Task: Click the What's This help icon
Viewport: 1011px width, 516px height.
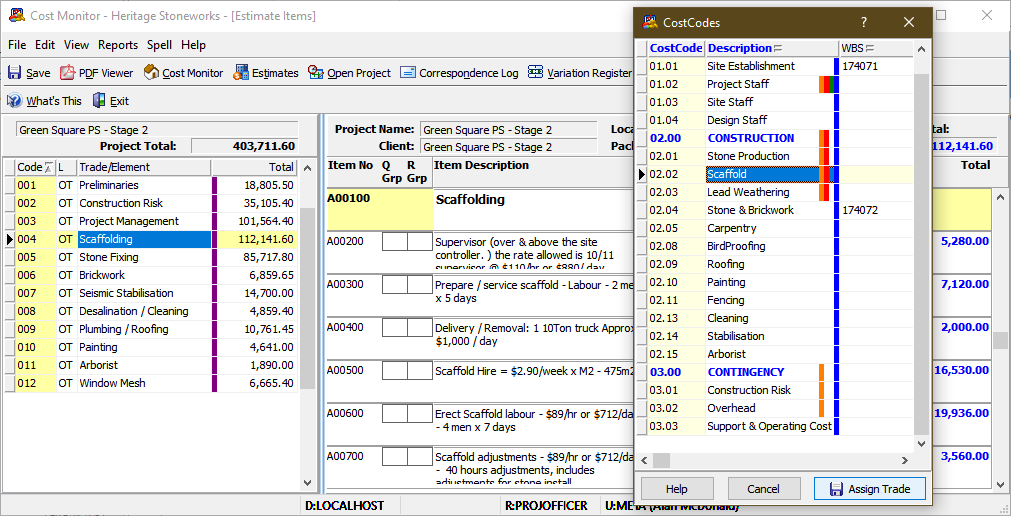Action: tap(15, 101)
